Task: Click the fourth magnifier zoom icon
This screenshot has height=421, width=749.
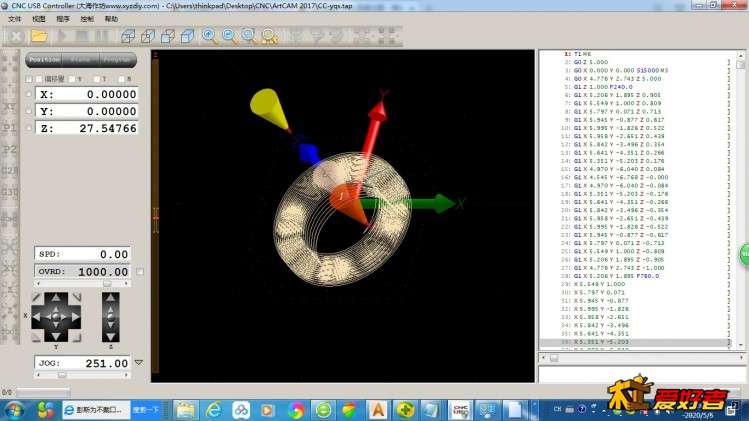Action: click(x=269, y=36)
